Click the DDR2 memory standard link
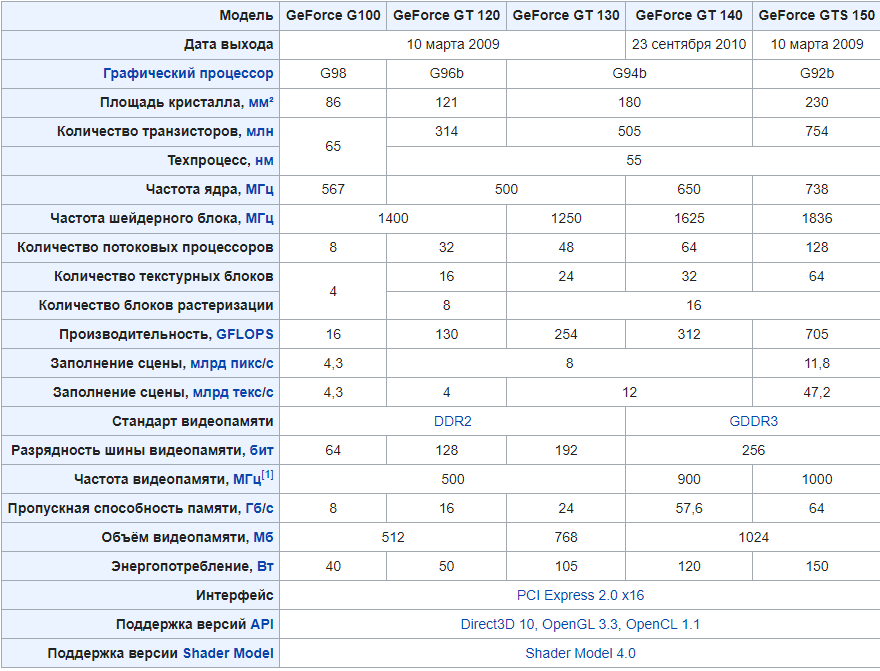The image size is (880, 671). pos(452,421)
